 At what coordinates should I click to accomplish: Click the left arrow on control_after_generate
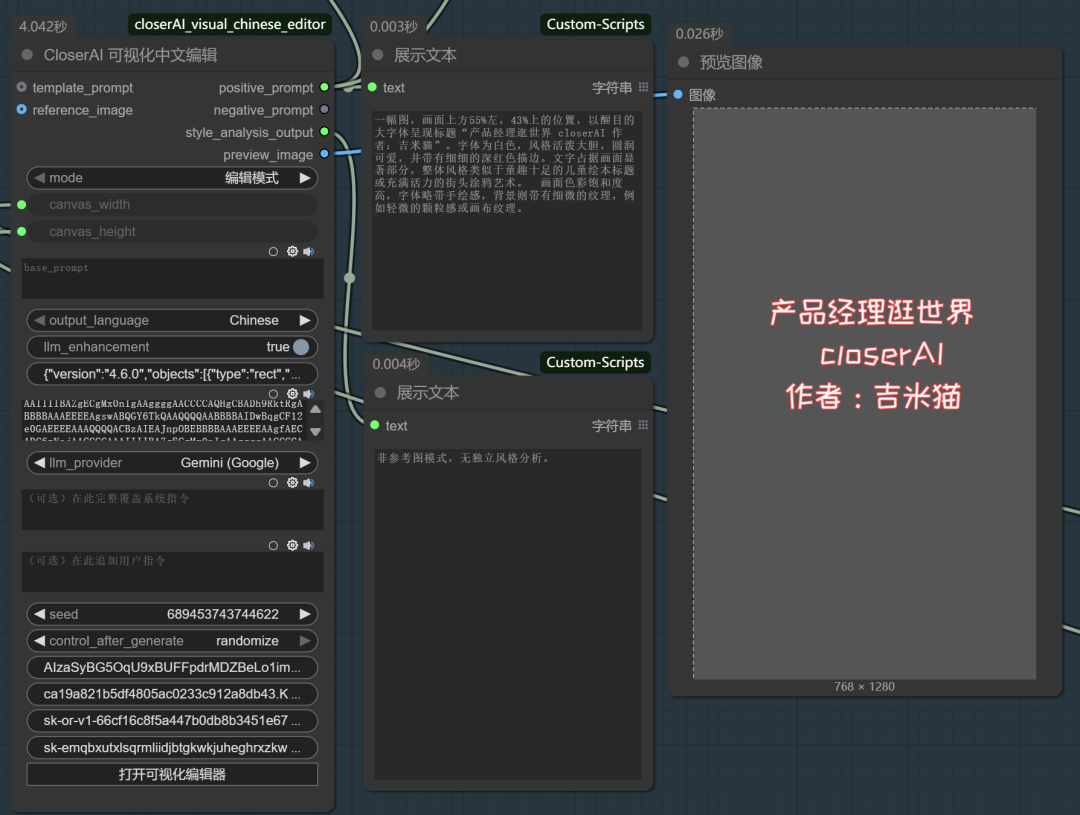tap(40, 641)
